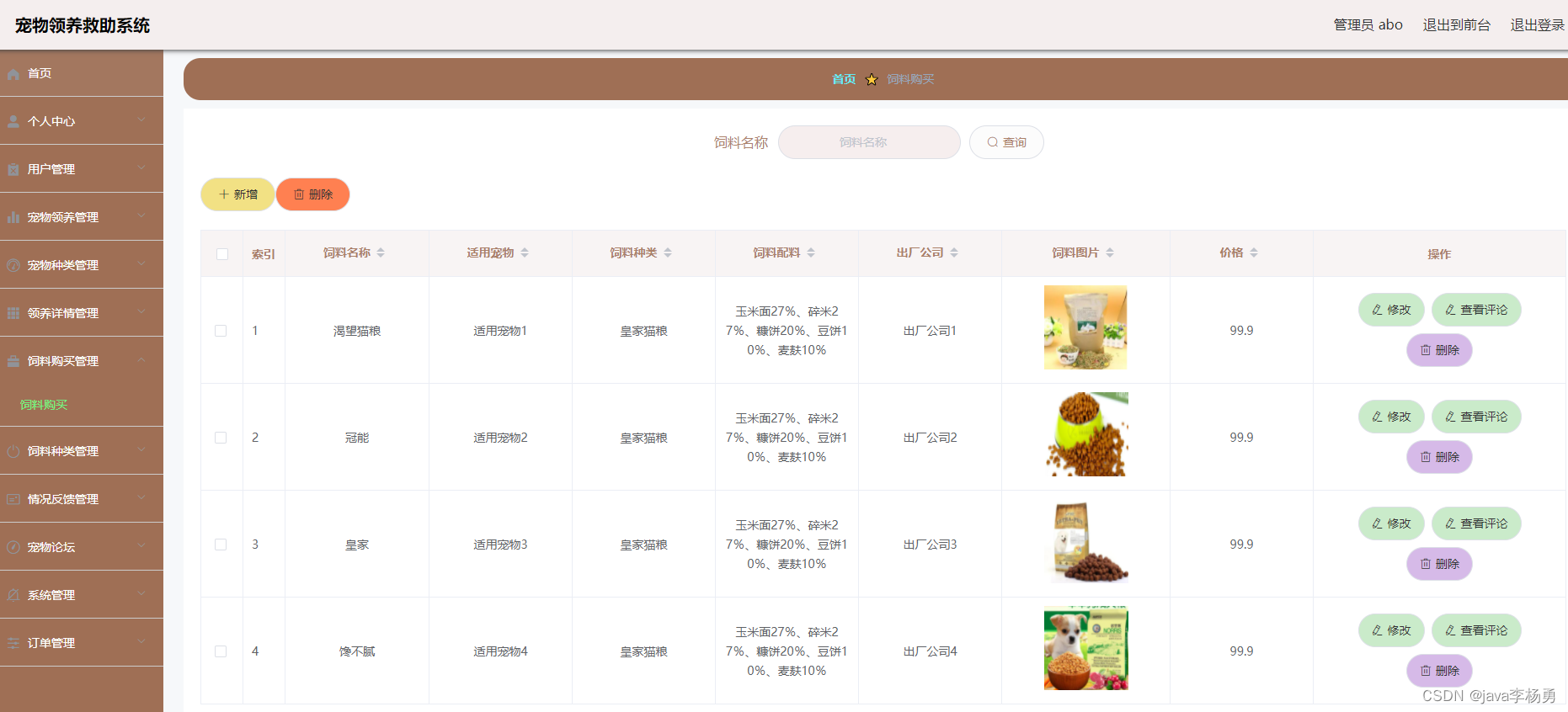This screenshot has width=1568, height=712.
Task: Expand the 订单管理 menu chevron
Action: click(x=141, y=642)
